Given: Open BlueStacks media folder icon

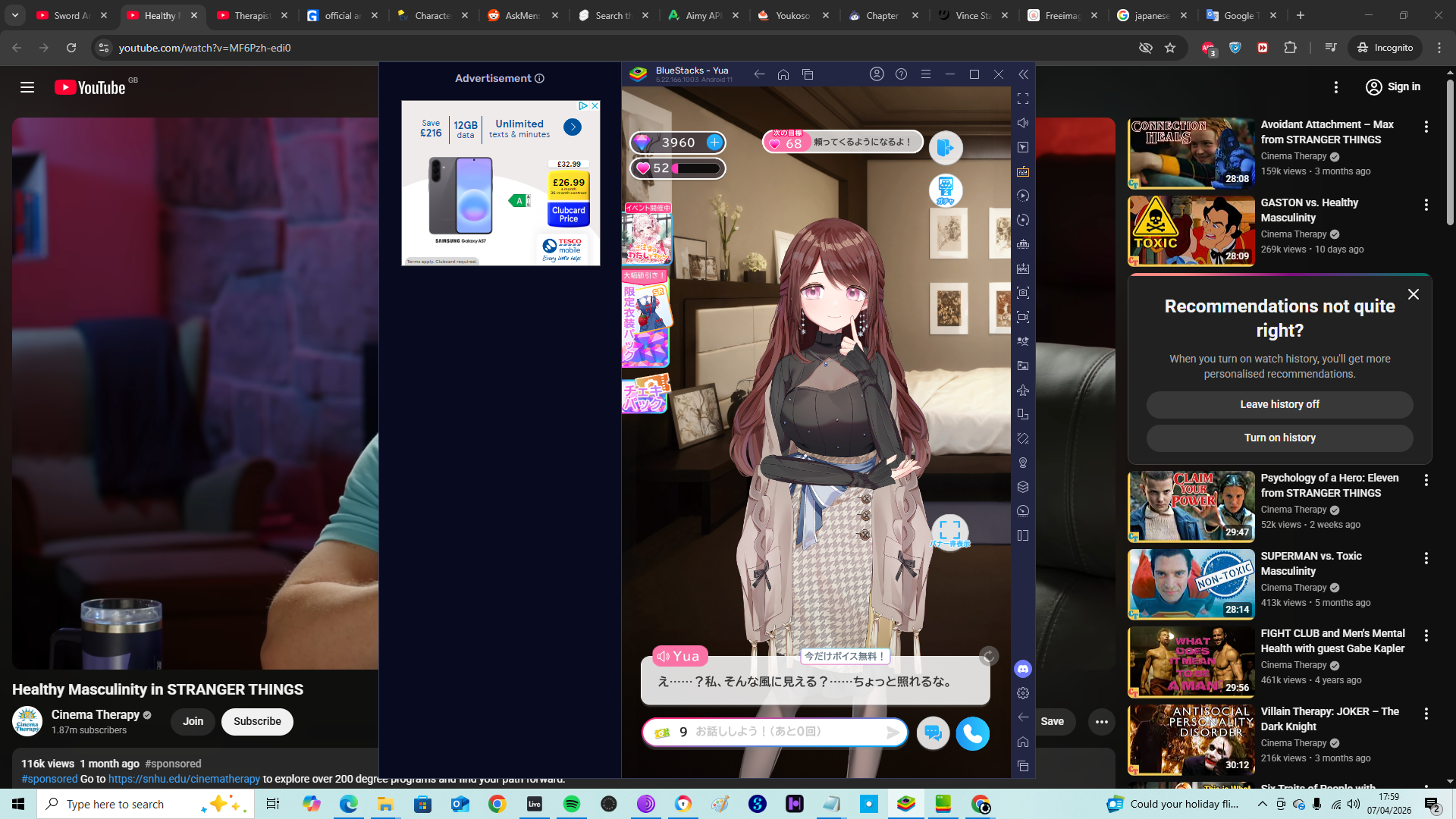Looking at the screenshot, I should pyautogui.click(x=1023, y=366).
